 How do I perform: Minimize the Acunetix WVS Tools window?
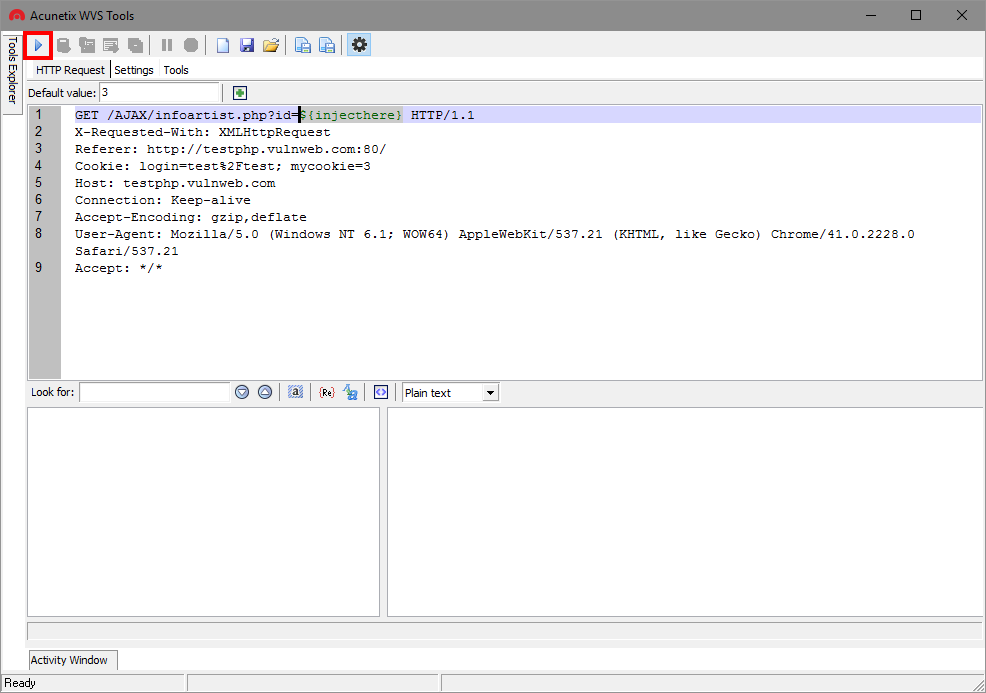pos(871,15)
